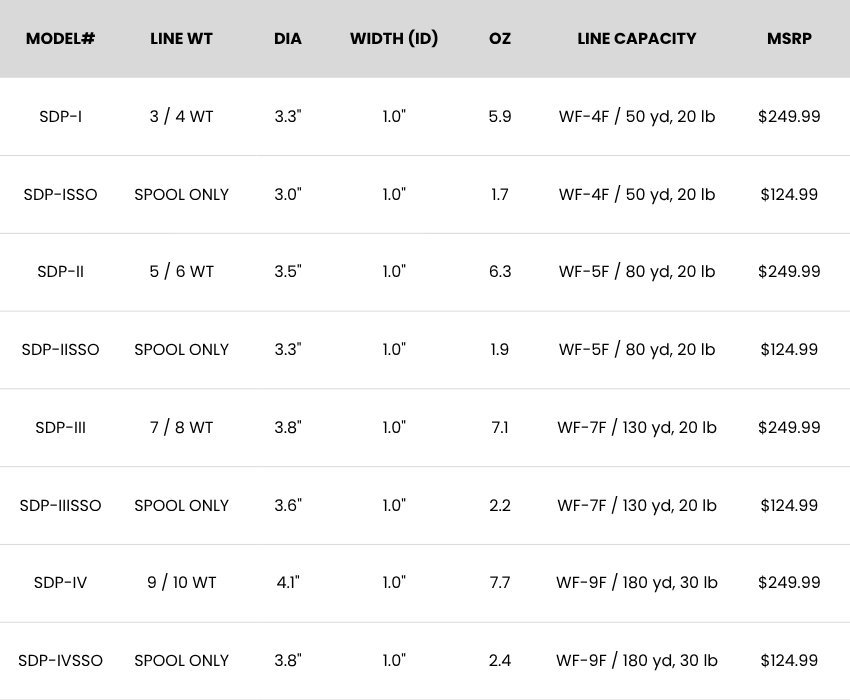Click the WIDTH (ID) column header

tap(394, 39)
